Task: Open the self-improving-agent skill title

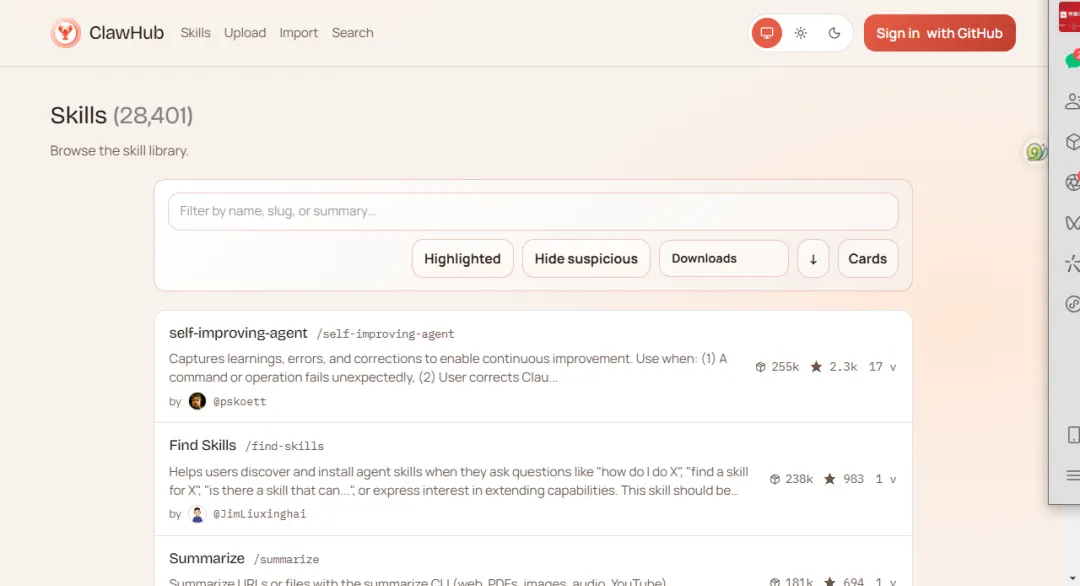Action: tap(238, 333)
